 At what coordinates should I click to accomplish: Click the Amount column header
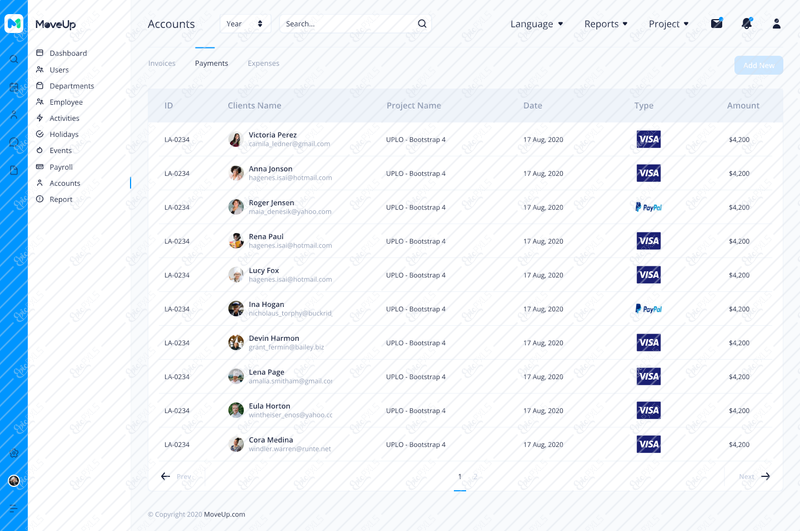pos(743,106)
